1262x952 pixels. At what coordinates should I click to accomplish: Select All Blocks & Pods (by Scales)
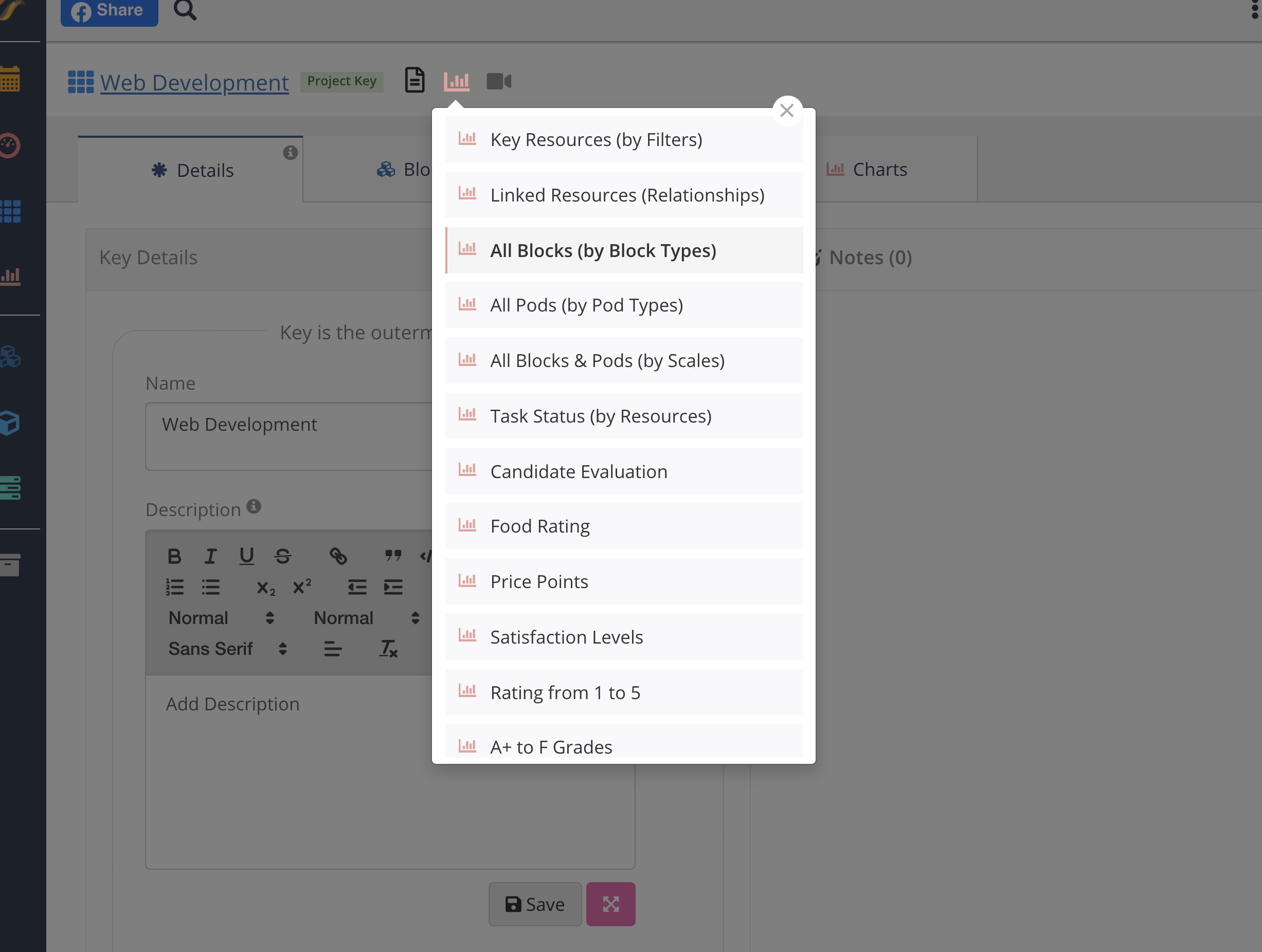click(x=624, y=360)
